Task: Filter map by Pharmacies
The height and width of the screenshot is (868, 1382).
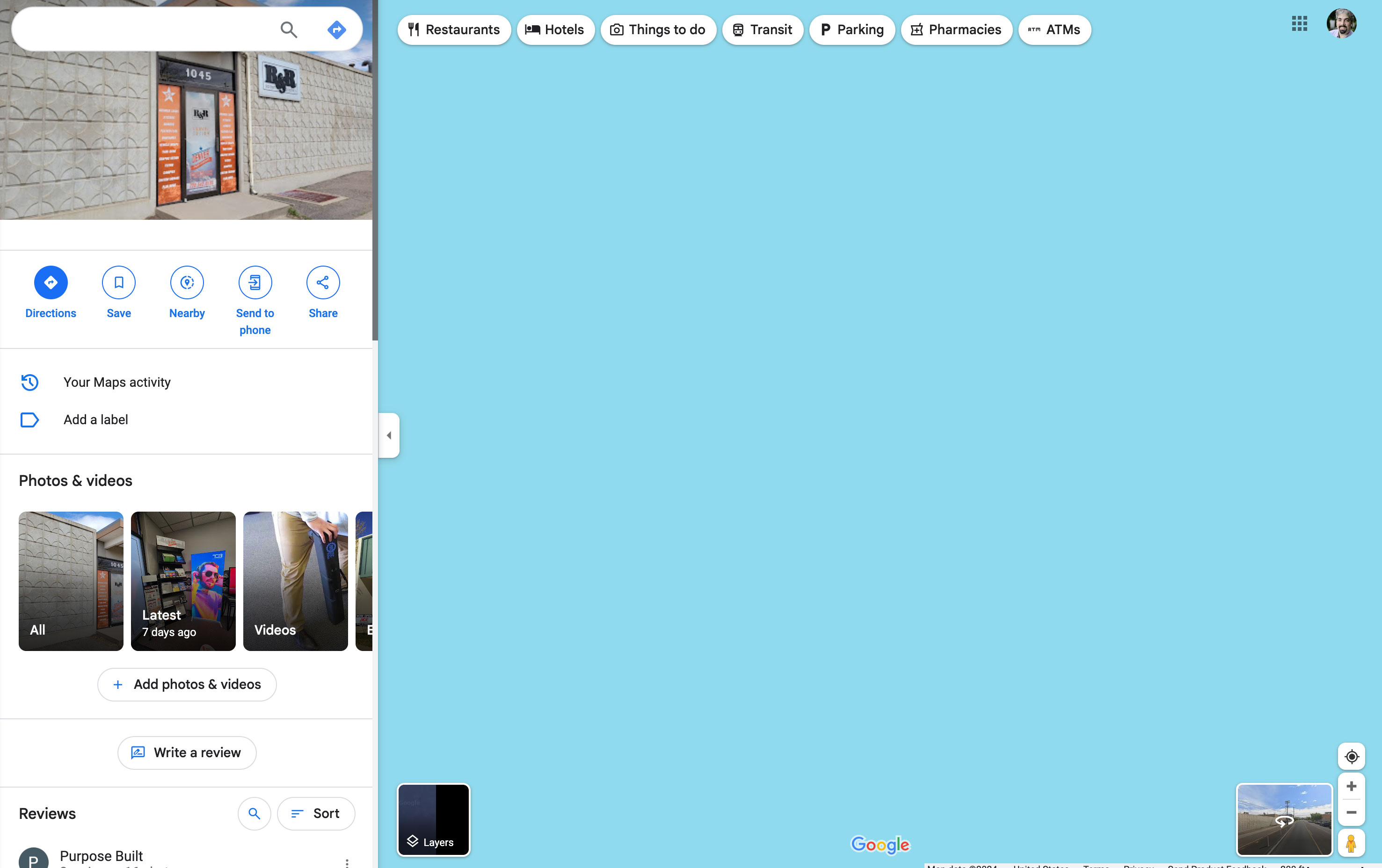Action: (x=957, y=30)
